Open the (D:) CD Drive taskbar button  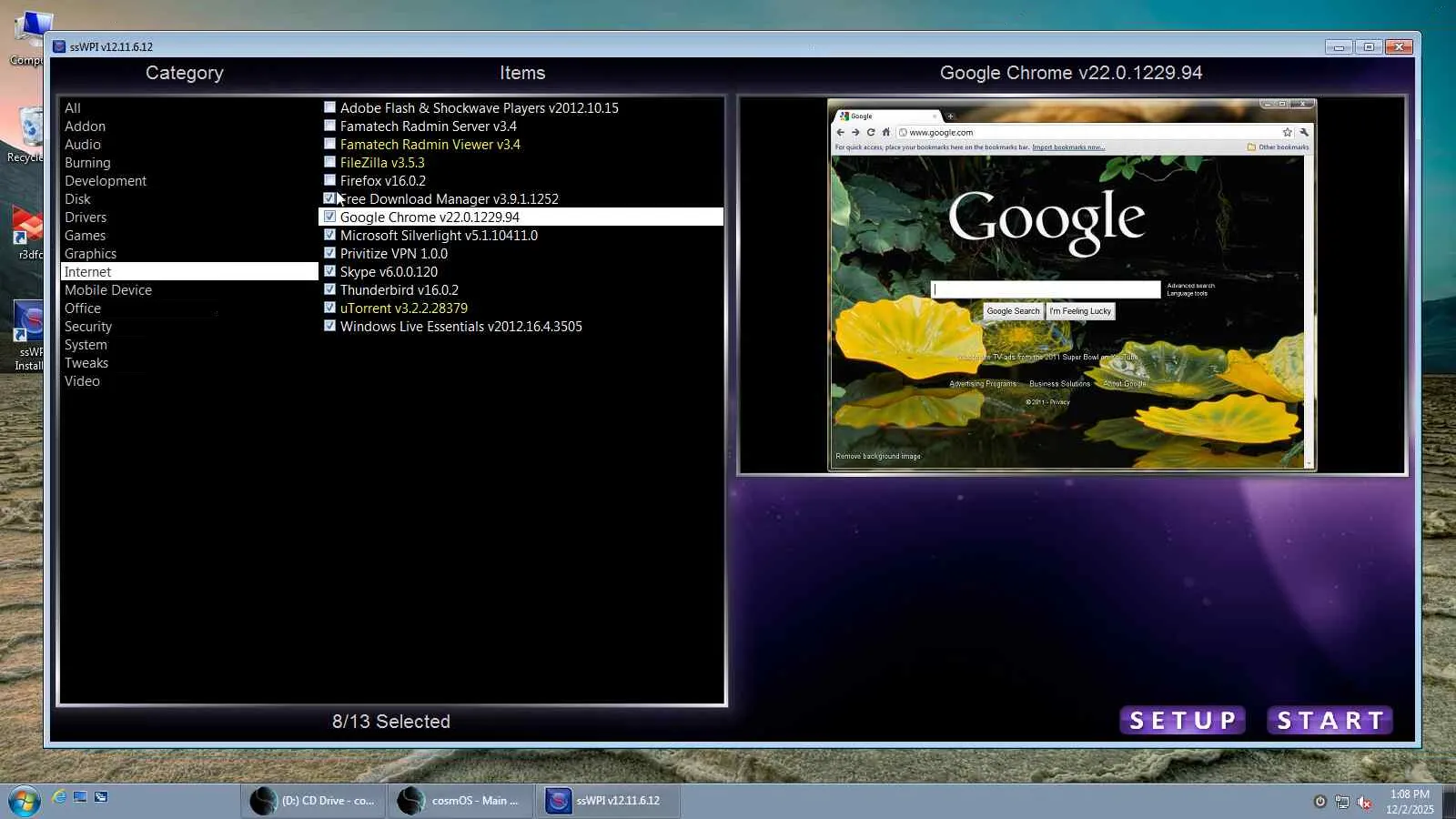tap(313, 801)
